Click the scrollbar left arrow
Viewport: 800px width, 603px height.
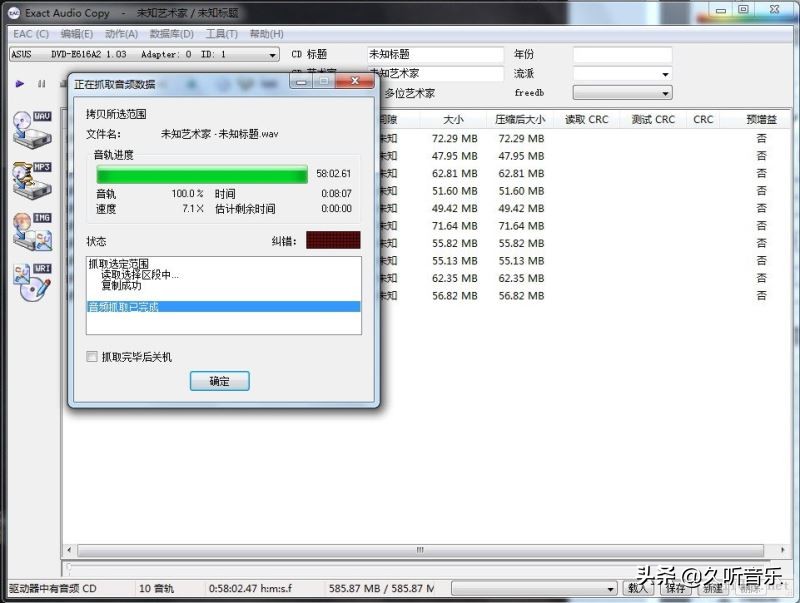tap(69, 550)
